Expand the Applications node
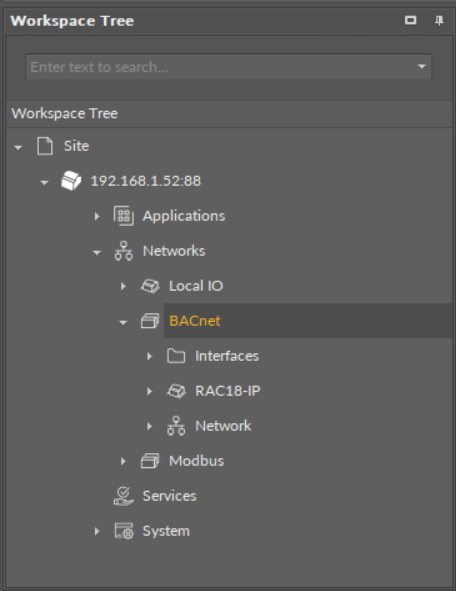Image resolution: width=456 pixels, height=591 pixels. click(x=97, y=216)
